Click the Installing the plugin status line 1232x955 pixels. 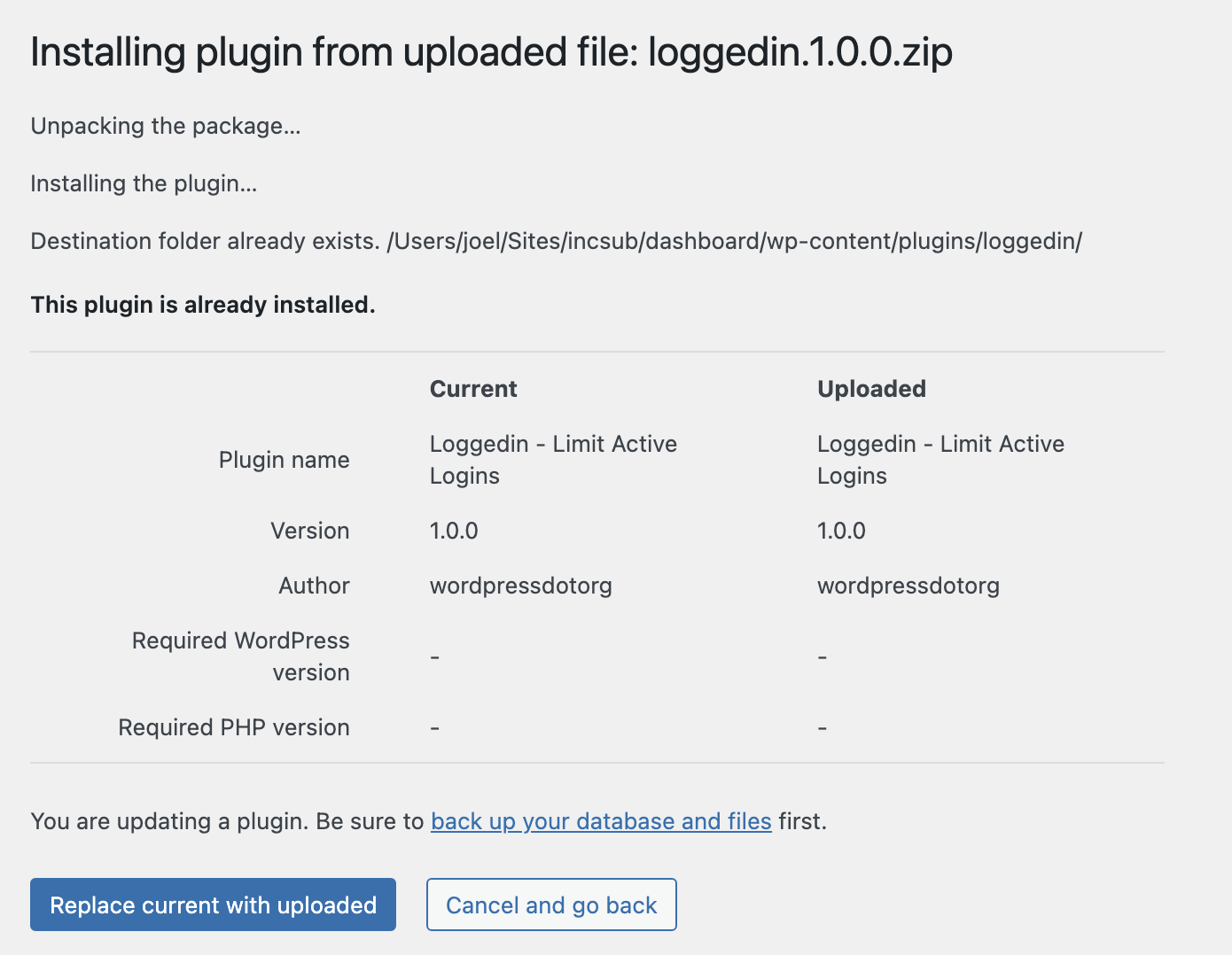(x=144, y=183)
